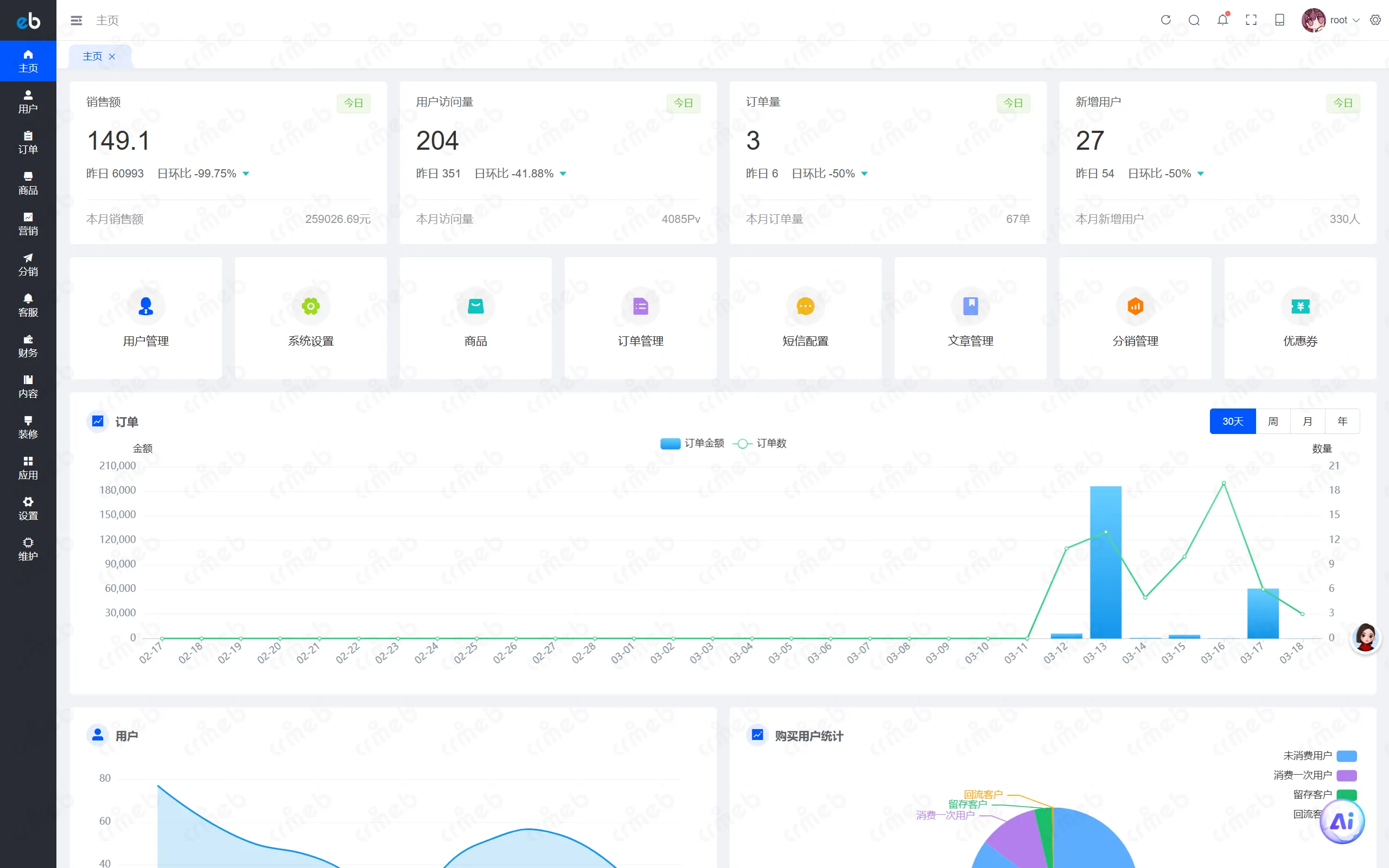Open the AI assistant floating button
The height and width of the screenshot is (868, 1389).
(1342, 821)
